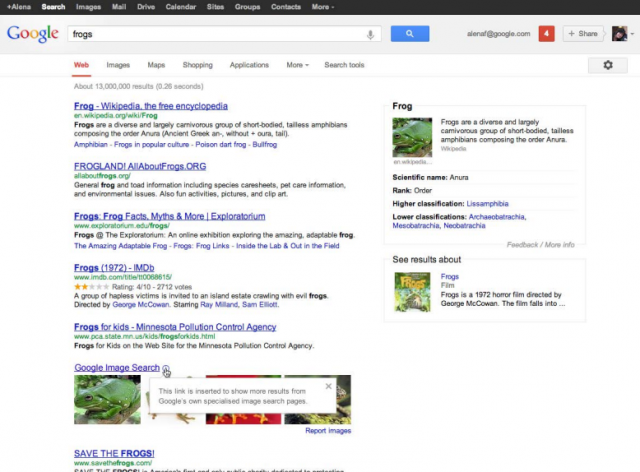Click the Frogs film link in See results about

point(449,276)
